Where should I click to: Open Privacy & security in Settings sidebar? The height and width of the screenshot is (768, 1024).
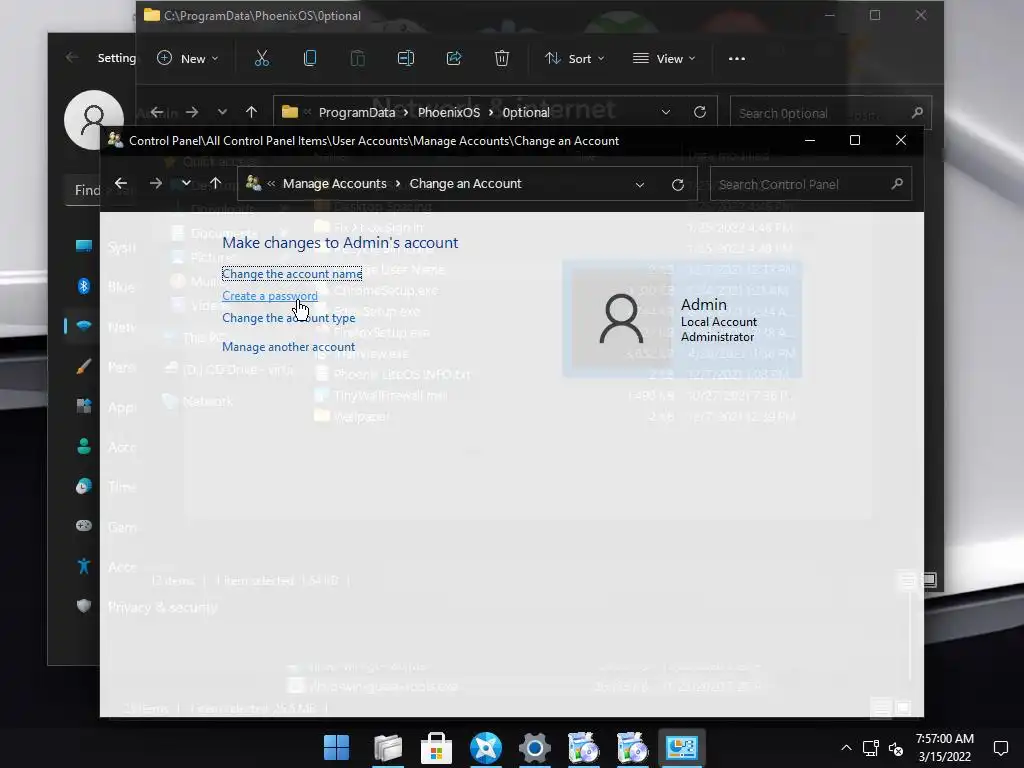point(163,607)
